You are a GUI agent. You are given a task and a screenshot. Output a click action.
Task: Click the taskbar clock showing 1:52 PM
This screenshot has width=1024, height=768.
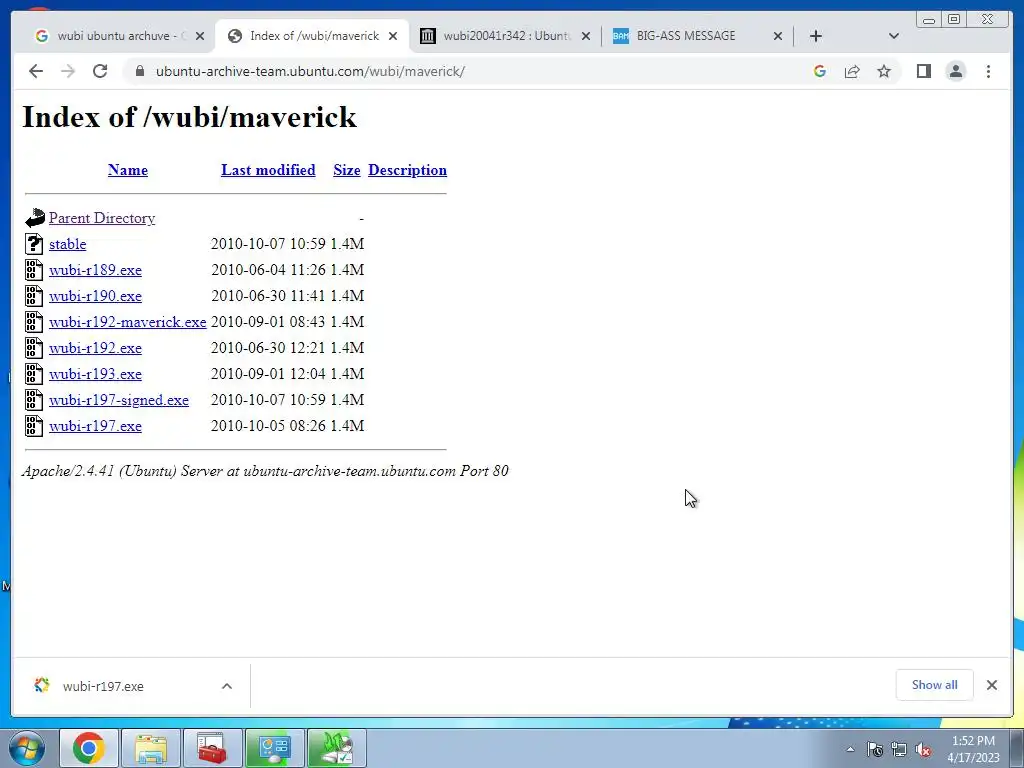[x=973, y=749]
